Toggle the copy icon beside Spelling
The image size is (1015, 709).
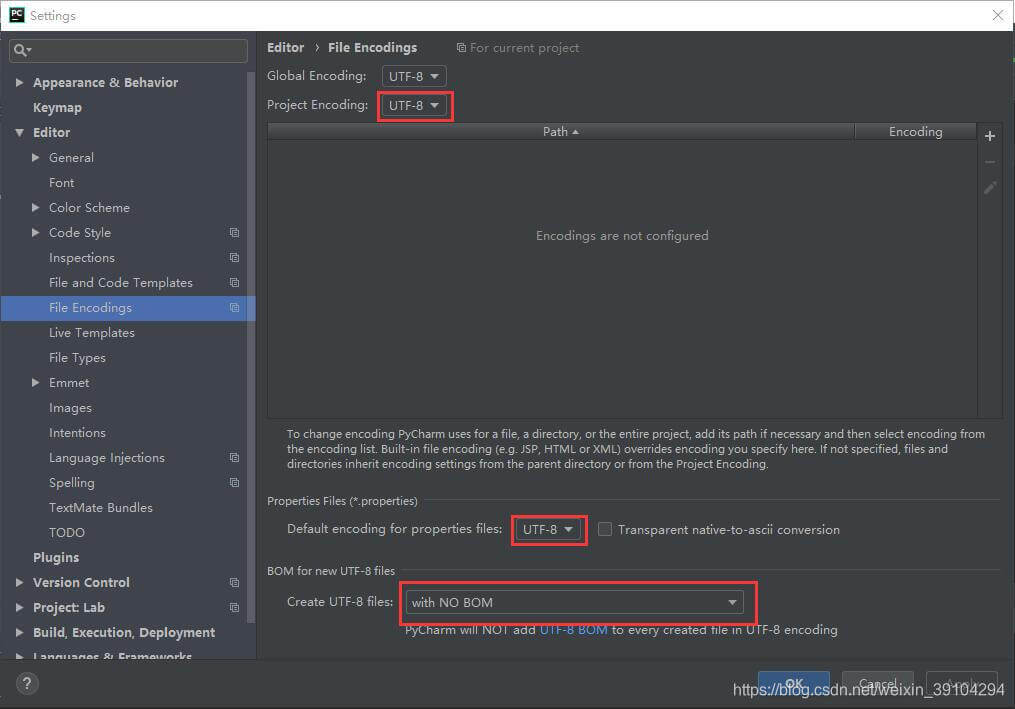tap(234, 483)
